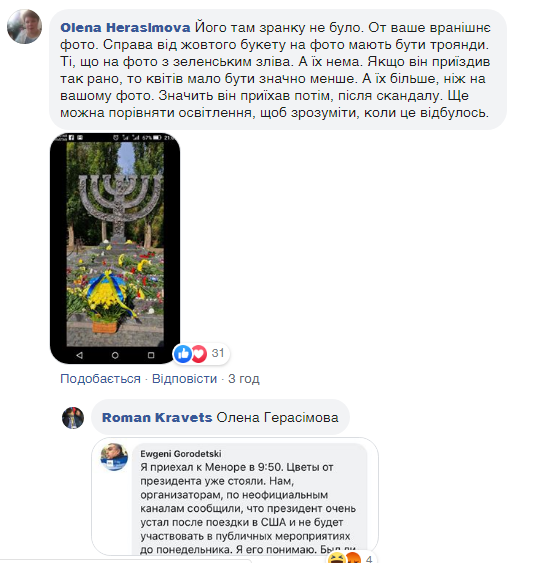Click the Олена Герасімова mention
Viewport: 535px width, 563px height.
click(x=278, y=418)
